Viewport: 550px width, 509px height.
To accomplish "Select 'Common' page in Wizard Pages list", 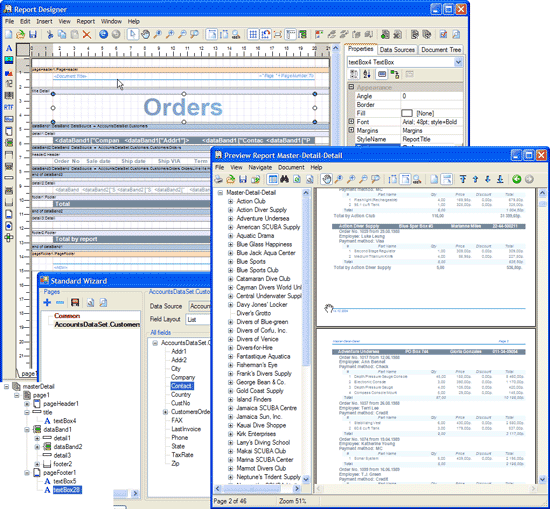I will (x=67, y=316).
